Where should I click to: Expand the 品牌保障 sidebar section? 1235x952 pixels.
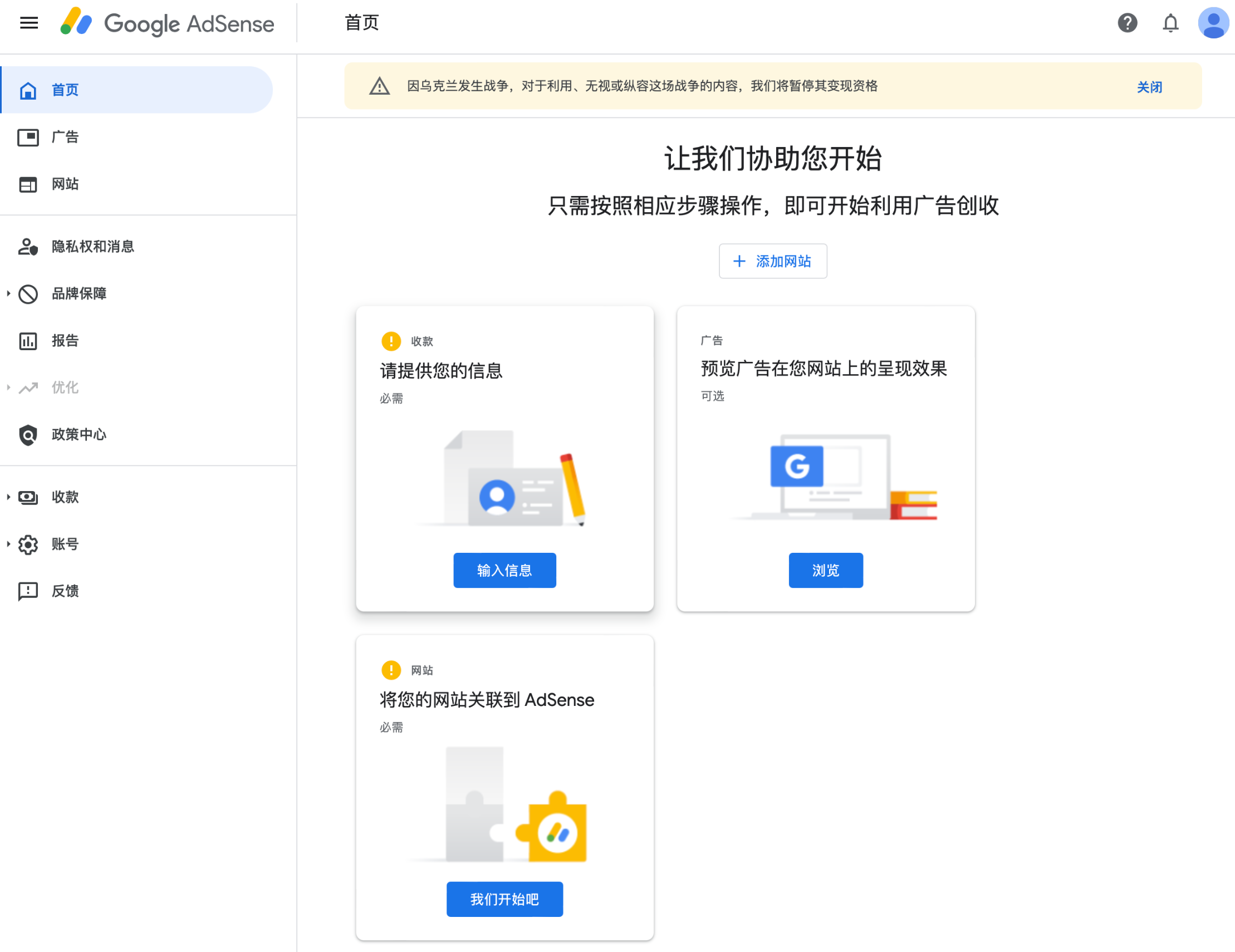8,293
